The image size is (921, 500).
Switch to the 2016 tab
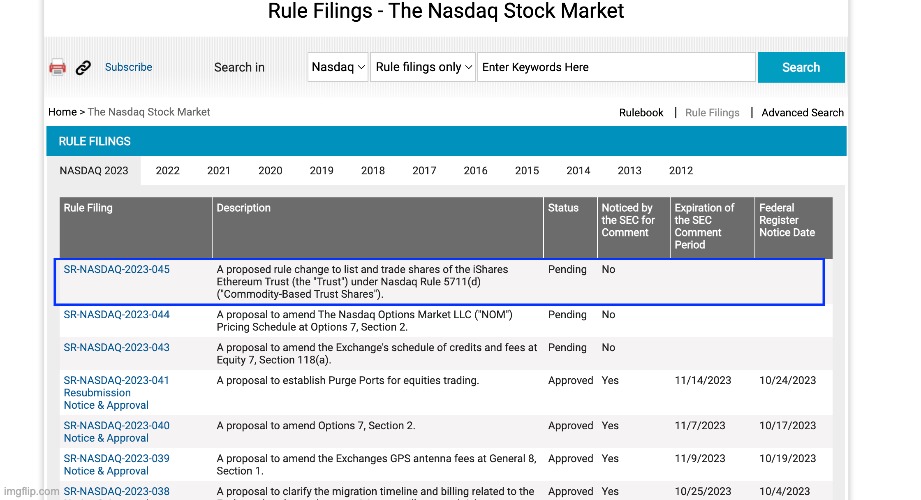click(475, 170)
